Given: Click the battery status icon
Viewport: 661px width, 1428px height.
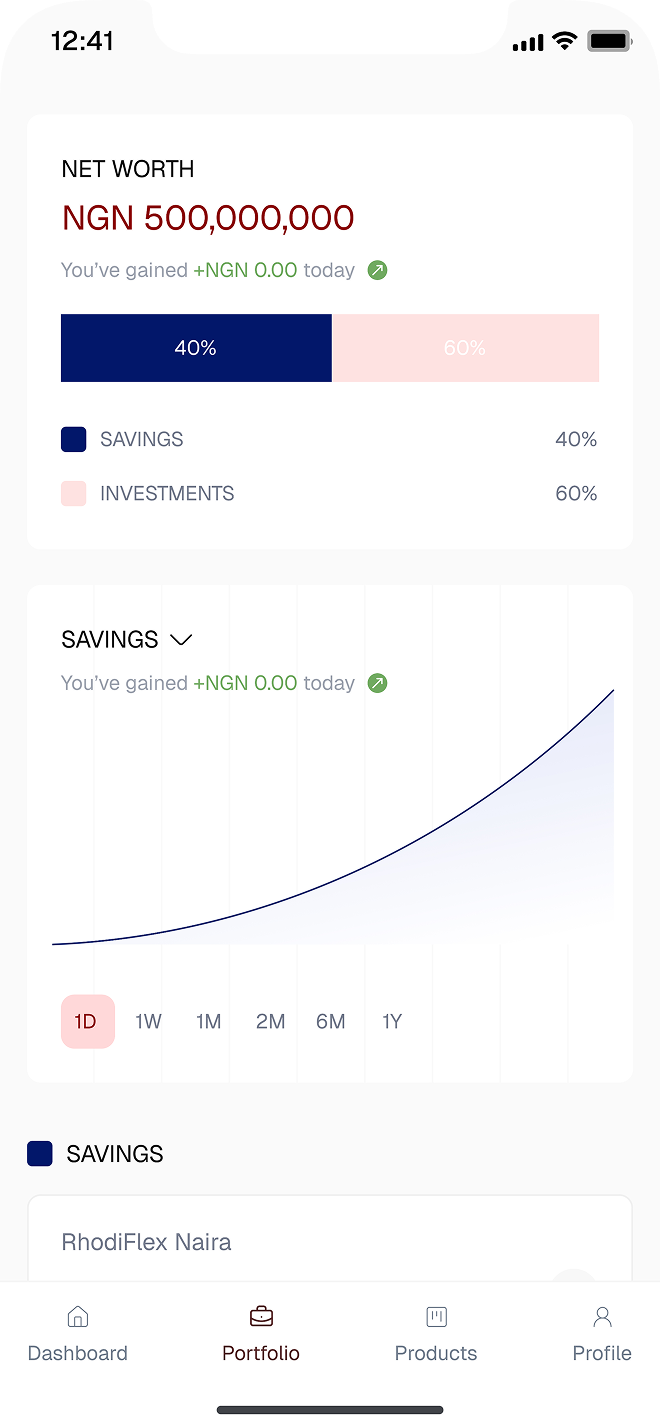Looking at the screenshot, I should [608, 42].
